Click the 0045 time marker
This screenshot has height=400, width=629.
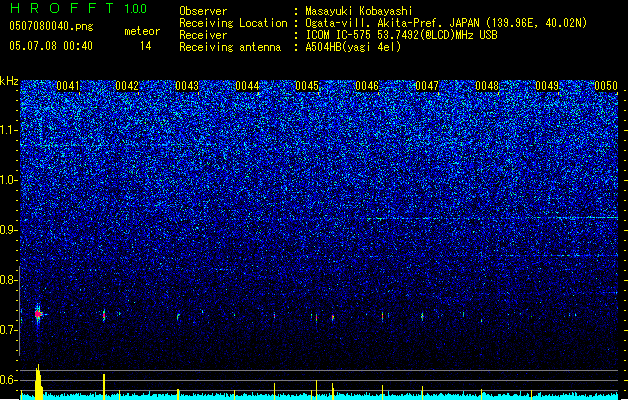click(307, 86)
